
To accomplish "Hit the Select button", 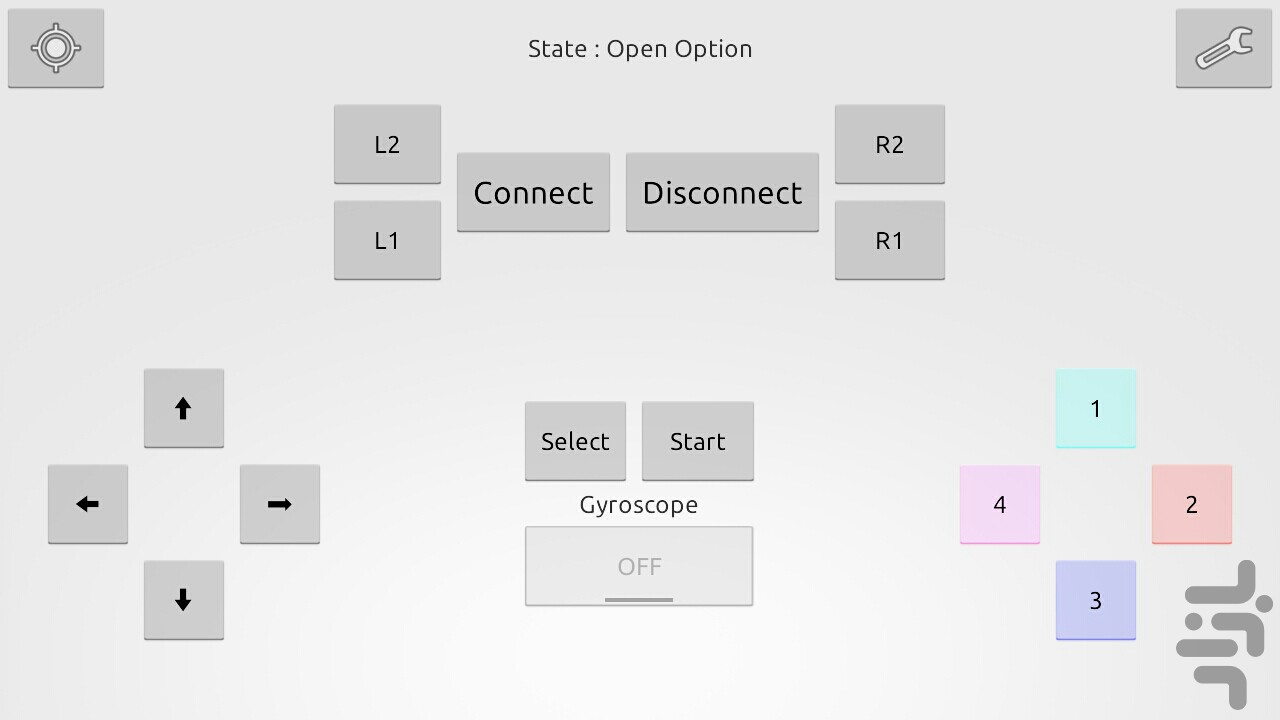I will point(575,441).
